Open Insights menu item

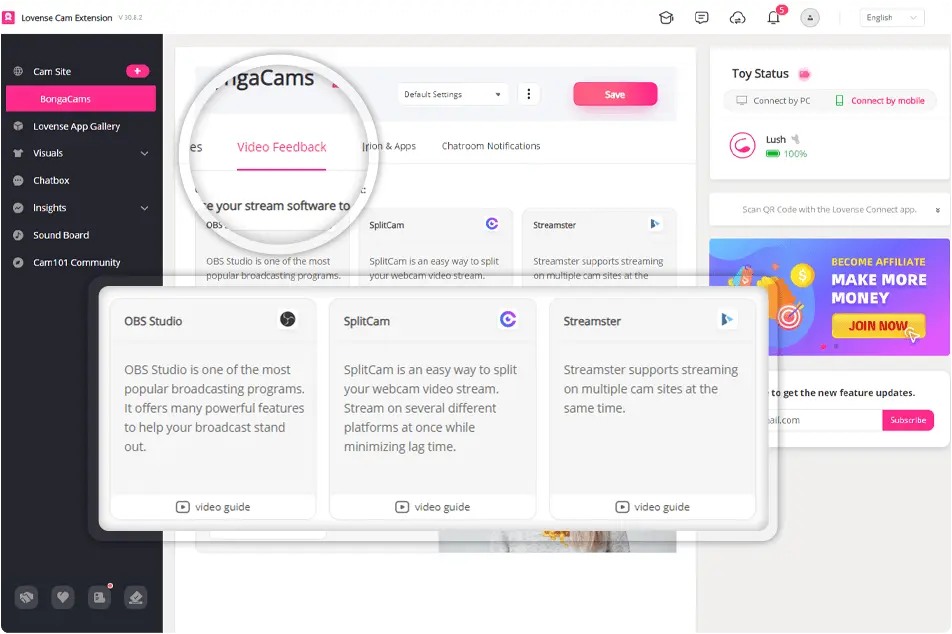point(49,208)
